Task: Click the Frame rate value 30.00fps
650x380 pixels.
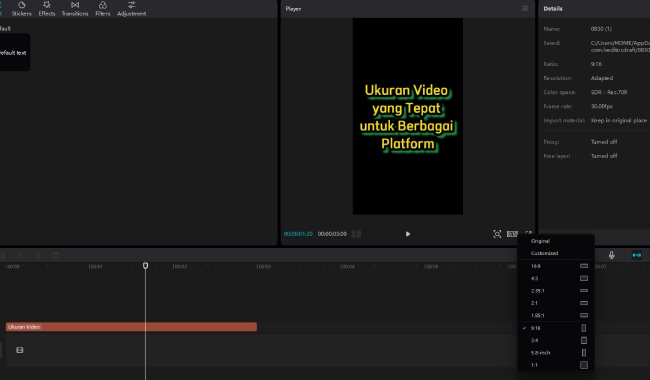Action: coord(601,106)
